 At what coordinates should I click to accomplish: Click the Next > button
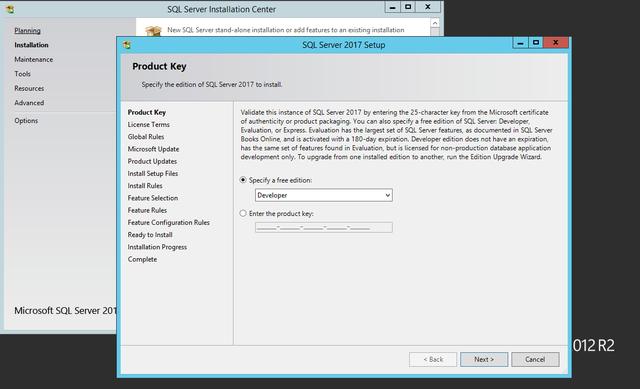point(484,359)
